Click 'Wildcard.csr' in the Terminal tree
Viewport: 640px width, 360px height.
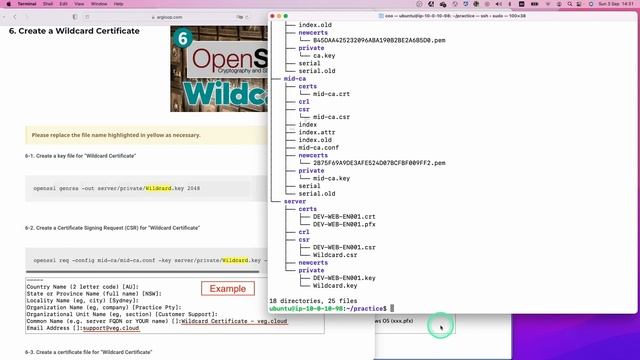click(335, 255)
